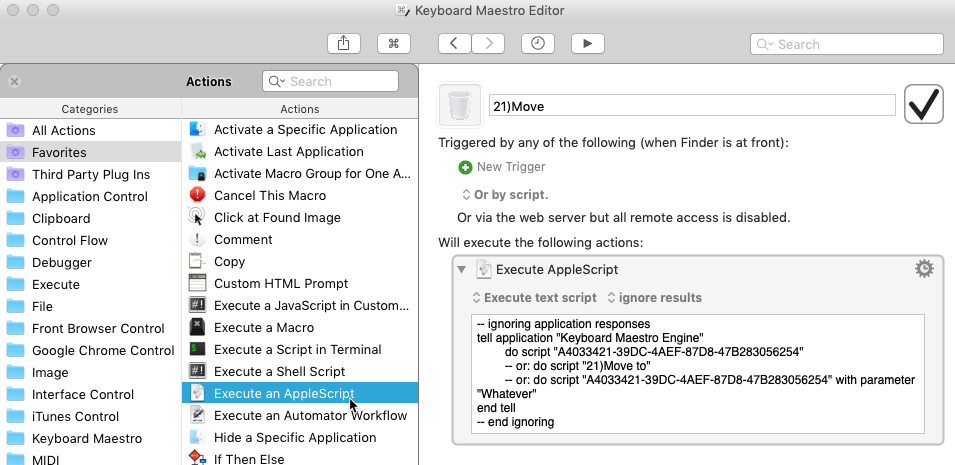The image size is (955, 465).
Task: Click the If Then Else icon
Action: pyautogui.click(x=197, y=458)
